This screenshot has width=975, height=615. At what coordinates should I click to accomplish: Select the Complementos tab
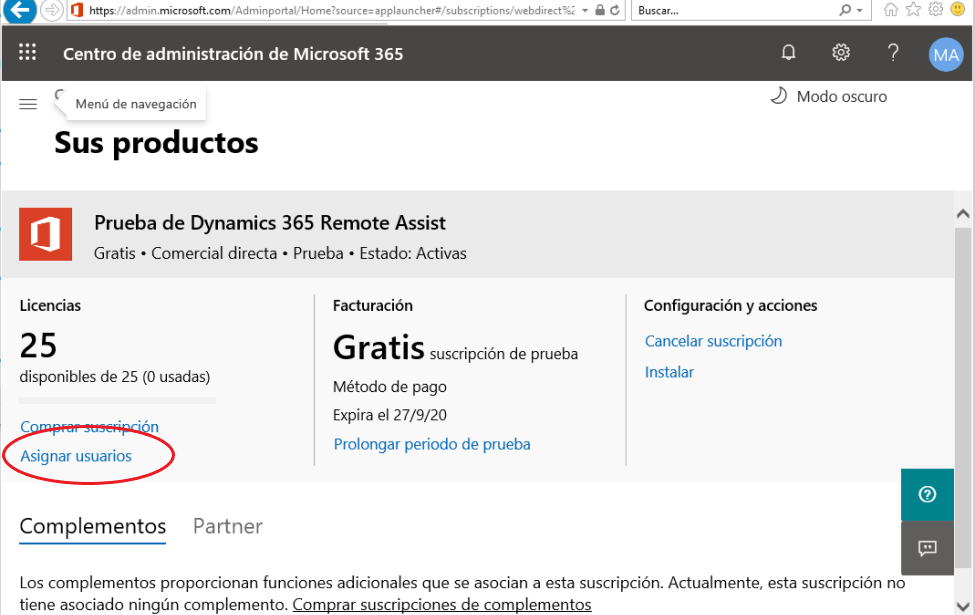(x=93, y=526)
